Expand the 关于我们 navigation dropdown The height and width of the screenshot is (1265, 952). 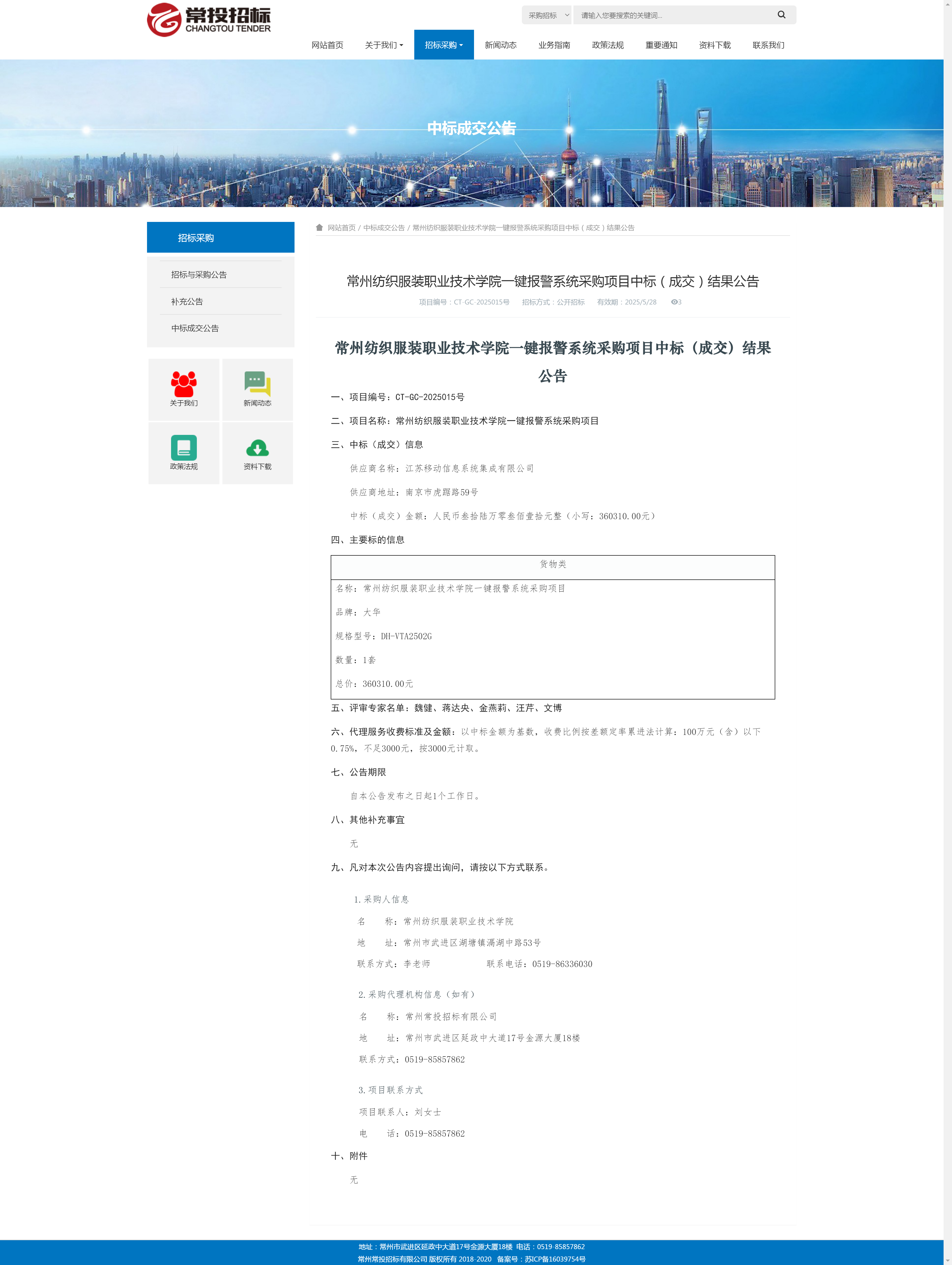(384, 45)
